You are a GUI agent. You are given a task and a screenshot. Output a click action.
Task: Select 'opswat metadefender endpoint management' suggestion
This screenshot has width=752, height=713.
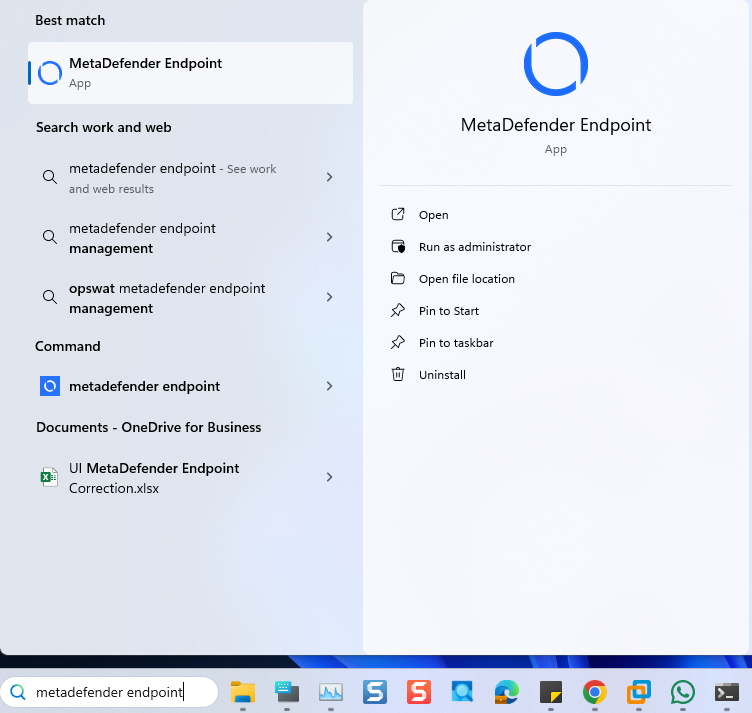pyautogui.click(x=190, y=298)
